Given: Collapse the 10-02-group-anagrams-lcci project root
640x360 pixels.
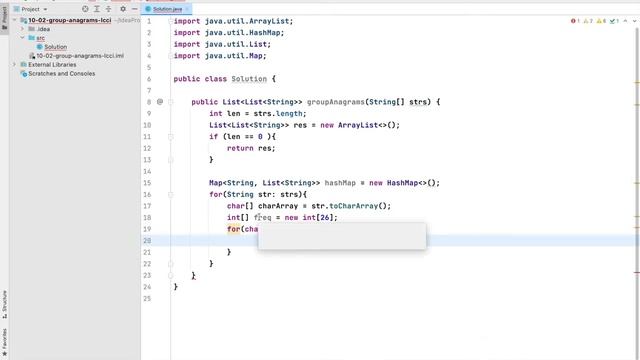Looking at the screenshot, I should click(x=15, y=20).
